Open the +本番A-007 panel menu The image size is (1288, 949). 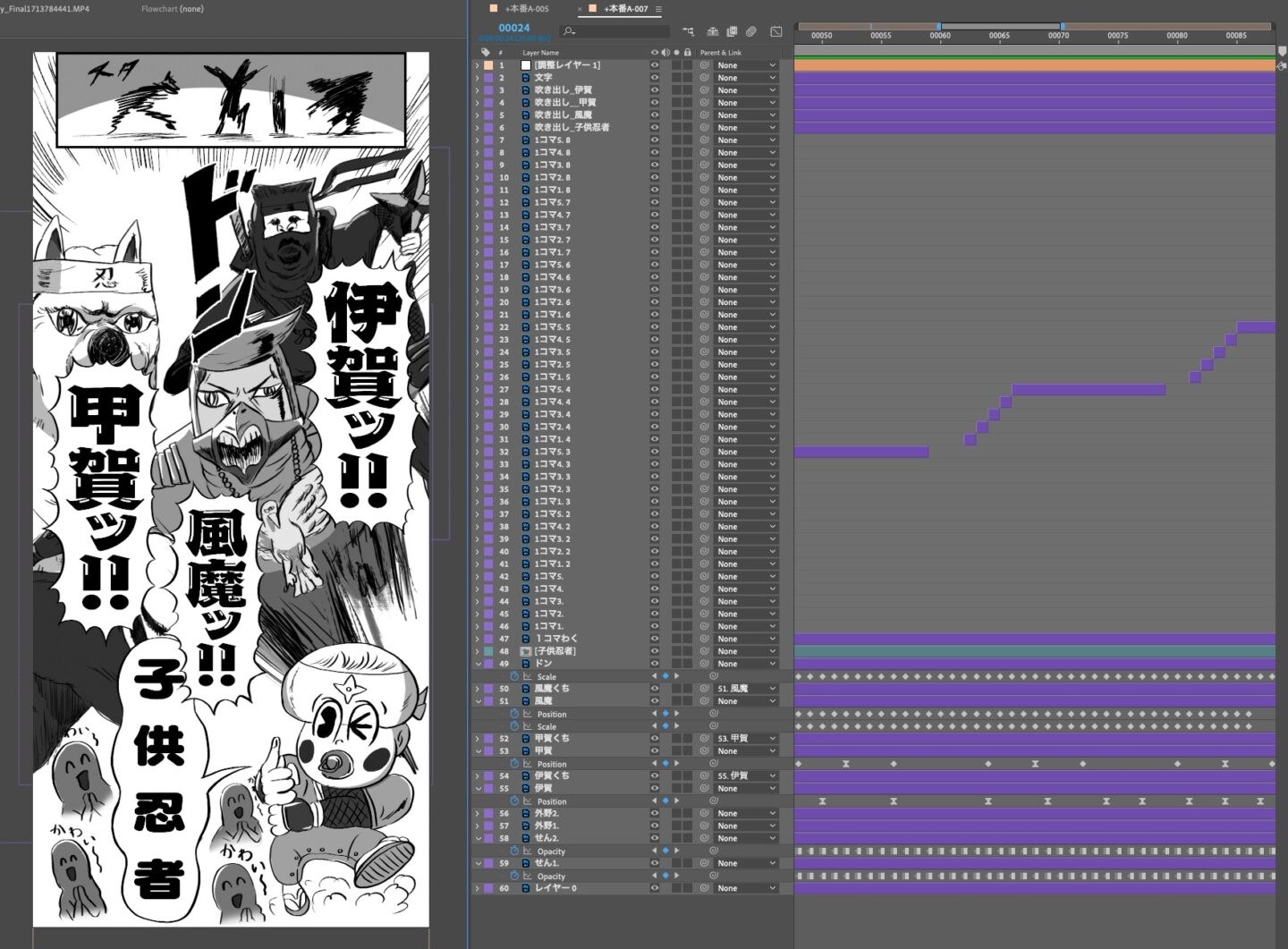pos(659,9)
